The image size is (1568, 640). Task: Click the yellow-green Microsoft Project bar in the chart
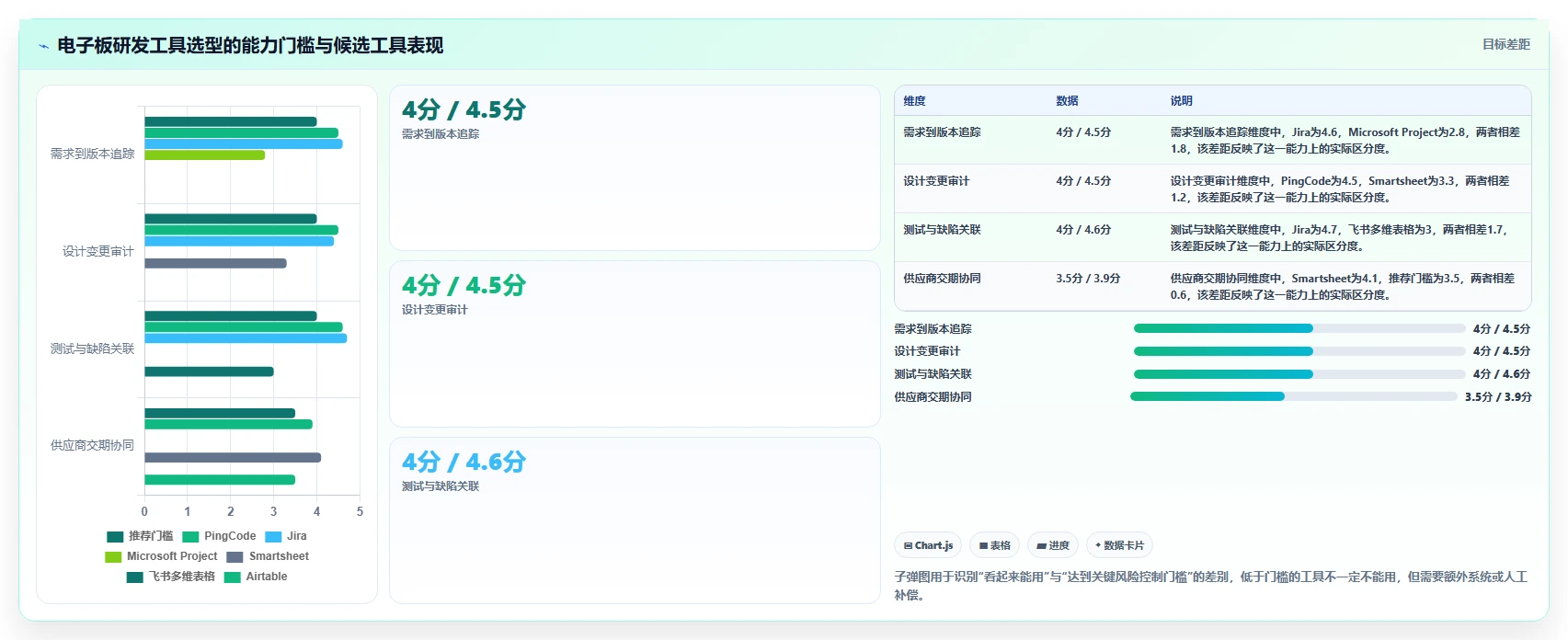(x=204, y=155)
